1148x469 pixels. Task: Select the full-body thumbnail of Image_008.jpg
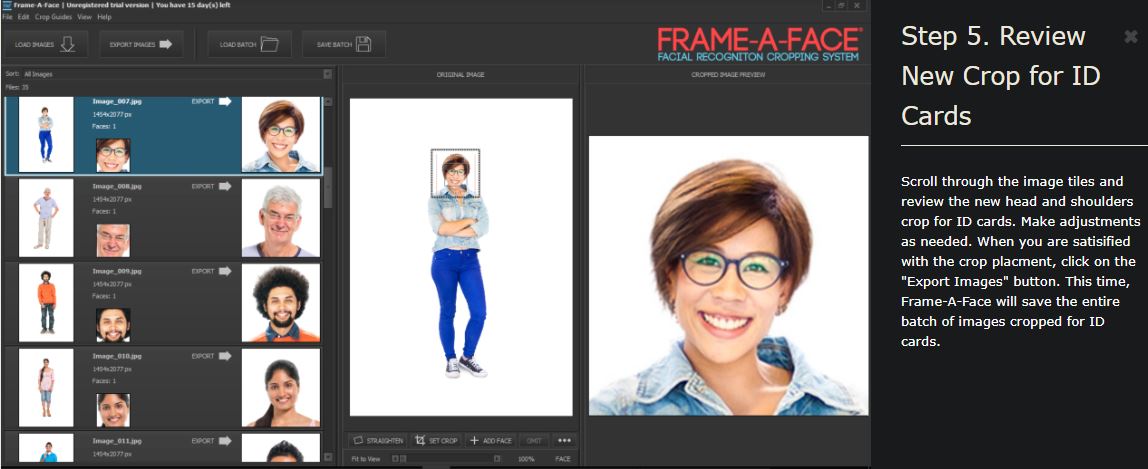[x=46, y=218]
